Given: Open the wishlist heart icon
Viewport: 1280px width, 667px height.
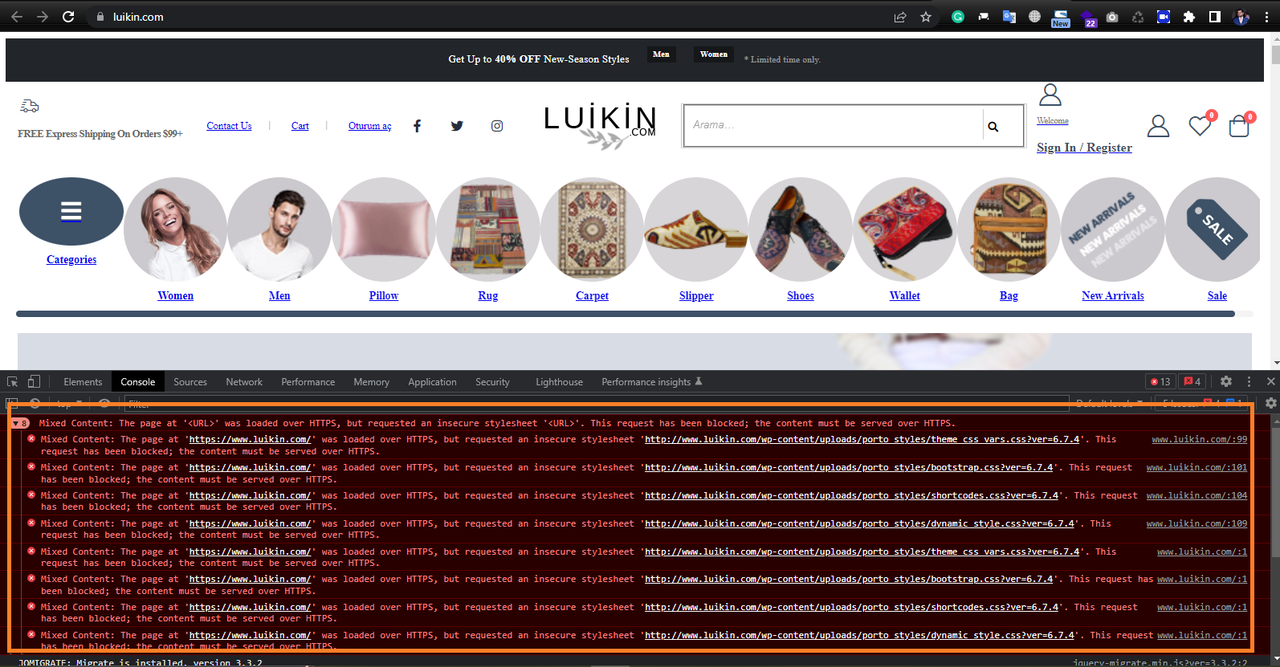Looking at the screenshot, I should (1200, 126).
